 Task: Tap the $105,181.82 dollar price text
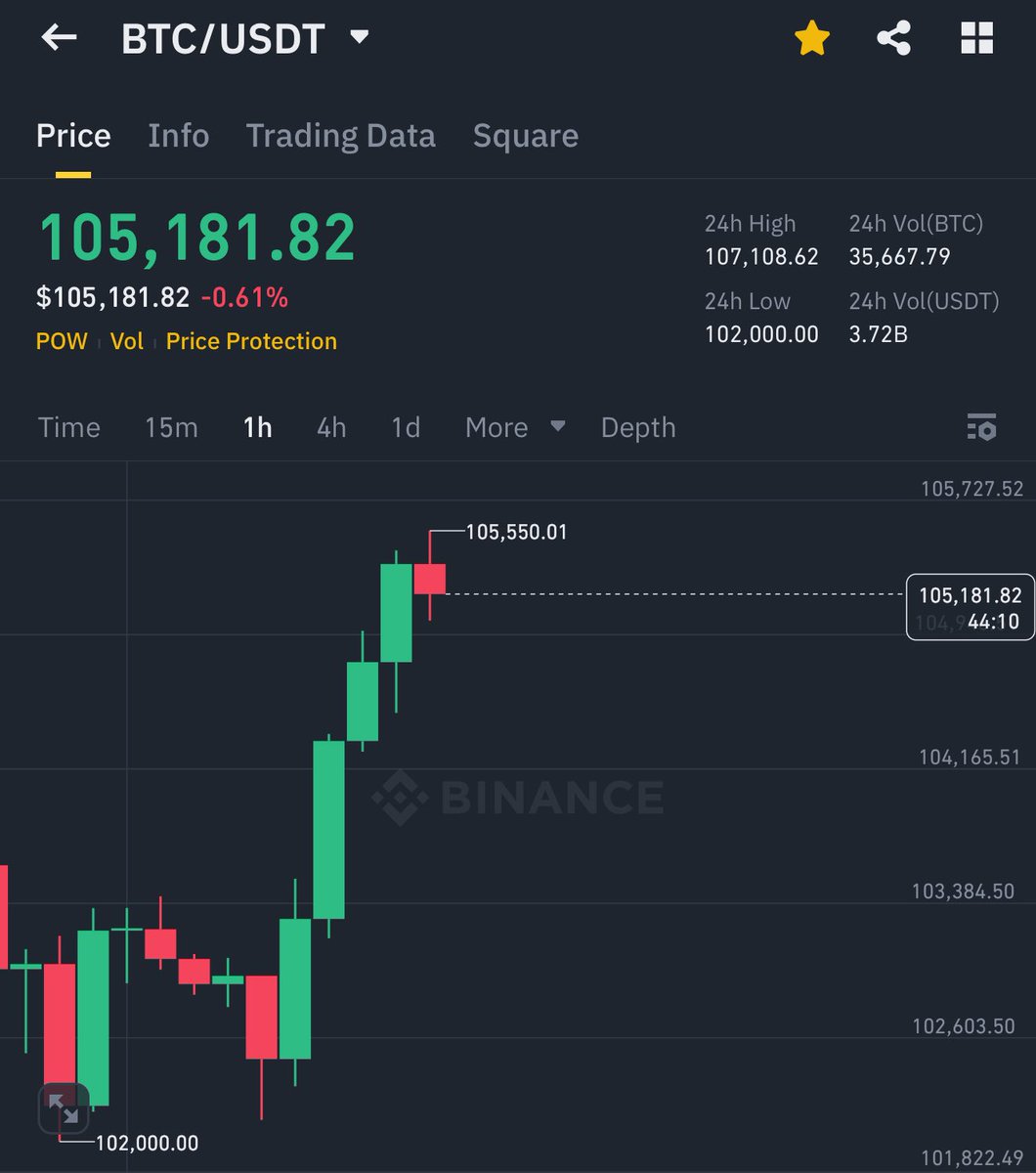pyautogui.click(x=112, y=297)
